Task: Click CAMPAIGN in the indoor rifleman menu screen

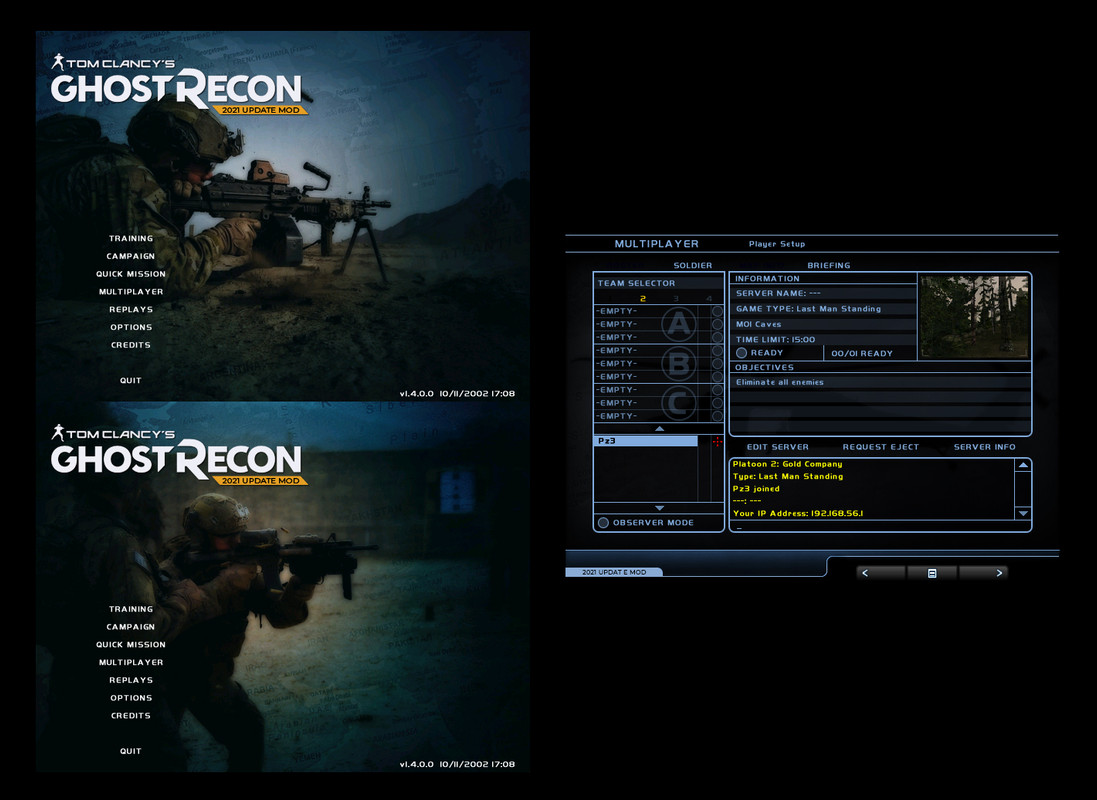Action: [x=131, y=627]
